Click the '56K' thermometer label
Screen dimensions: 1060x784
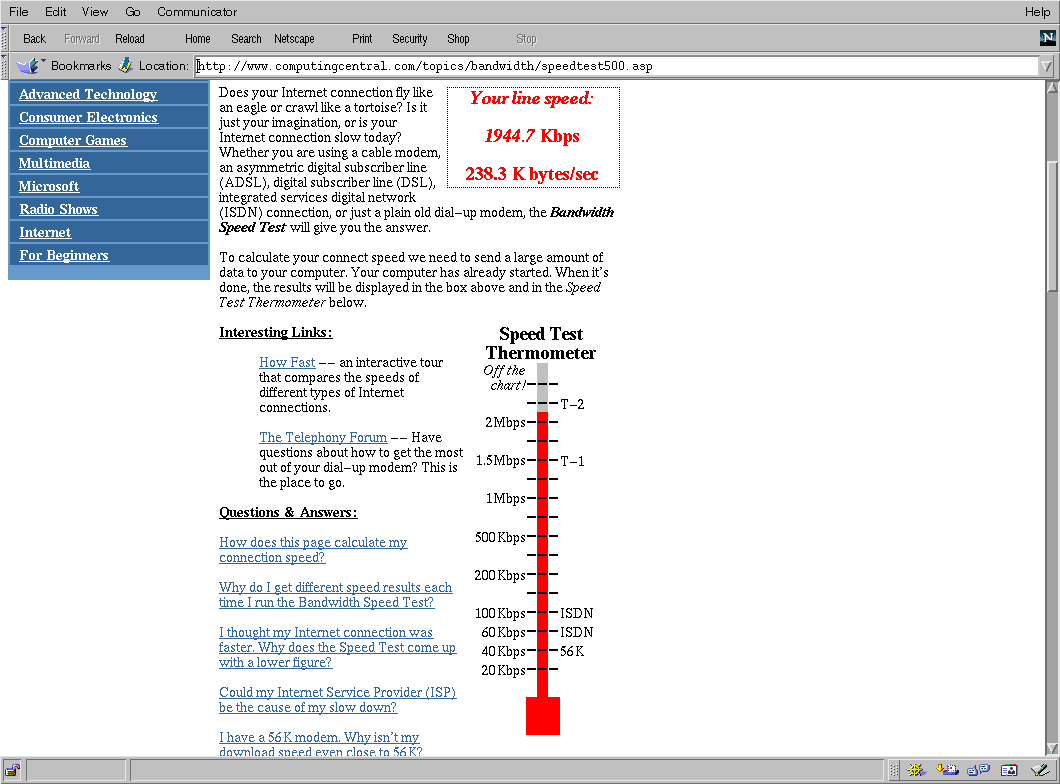(x=572, y=652)
